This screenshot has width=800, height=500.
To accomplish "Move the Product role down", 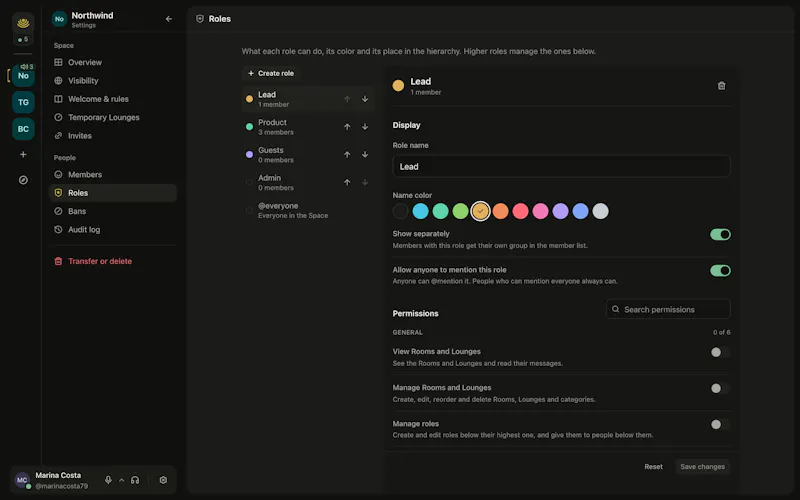I will [365, 127].
